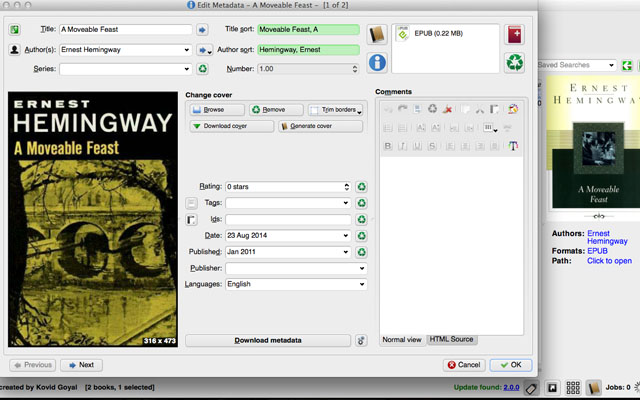Image resolution: width=640 pixels, height=400 pixels.
Task: Click the green remove format recycle icon
Action: [x=514, y=63]
